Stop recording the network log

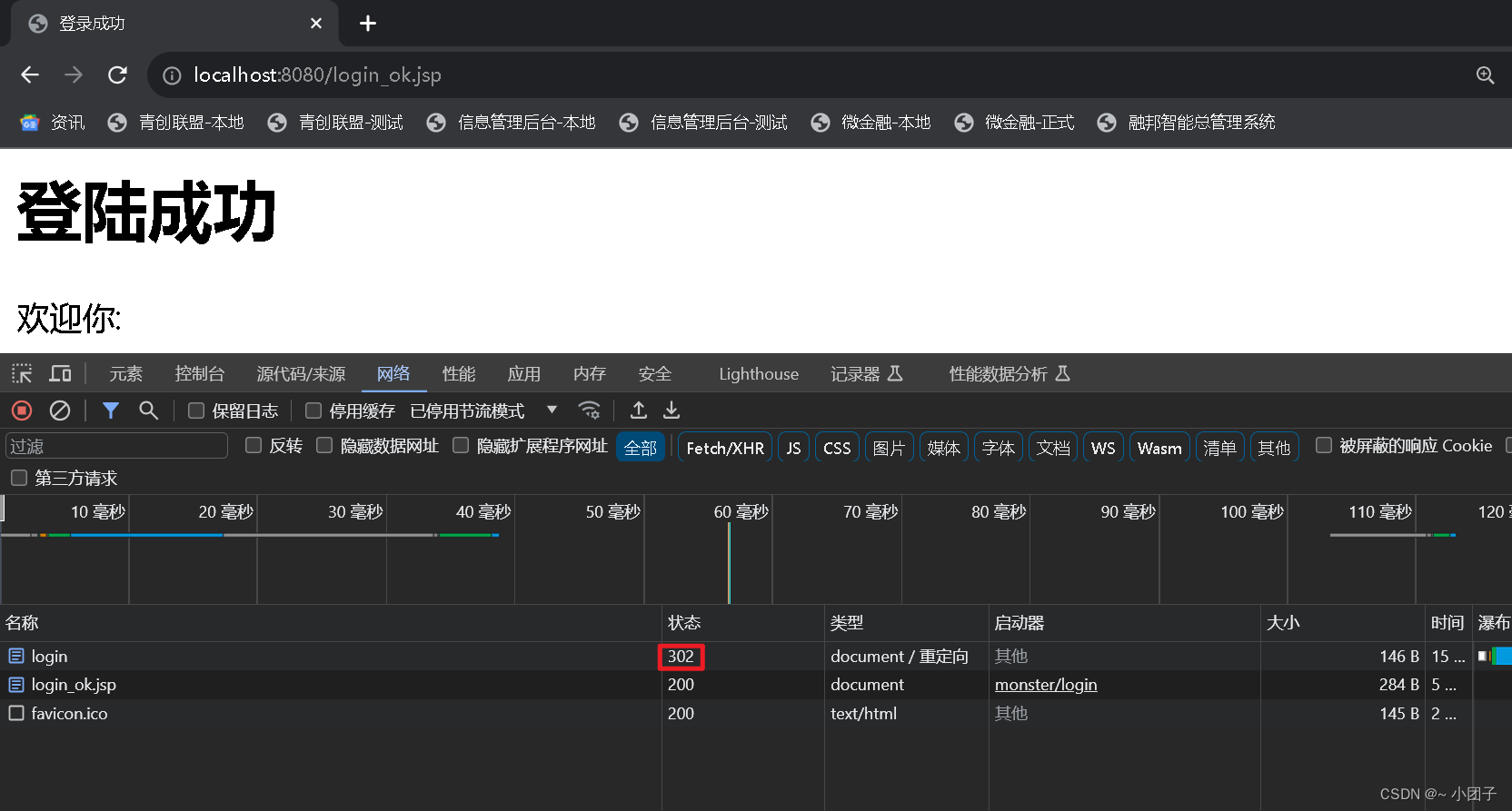point(22,410)
